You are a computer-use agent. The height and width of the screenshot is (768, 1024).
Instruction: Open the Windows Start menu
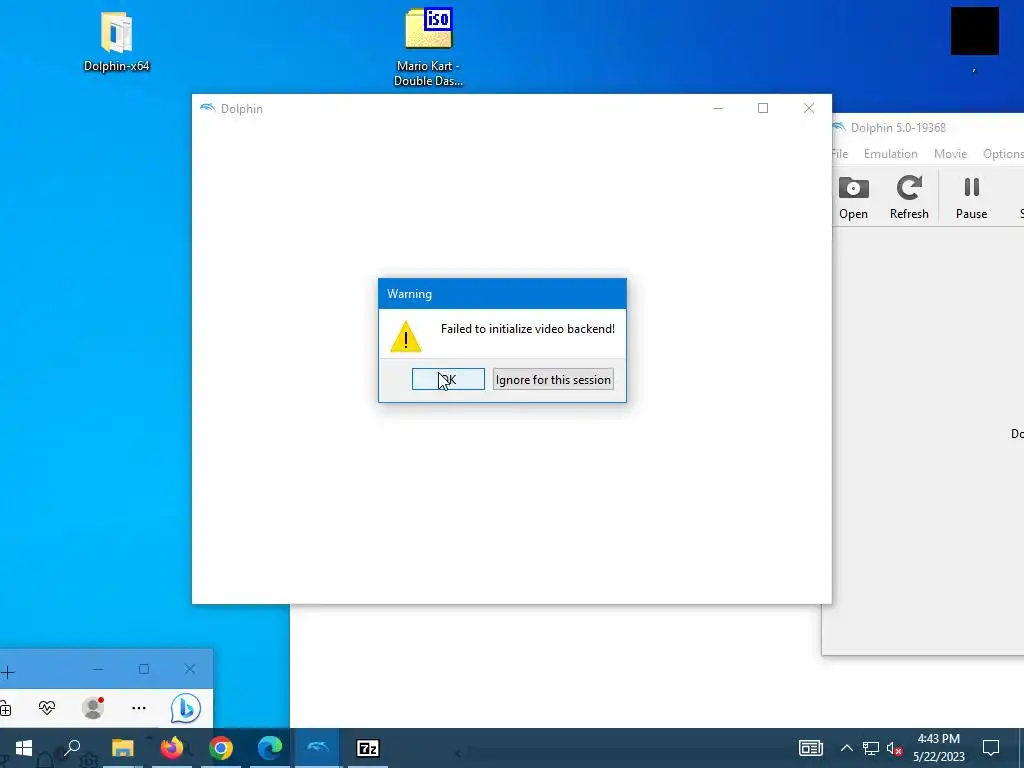coord(24,748)
